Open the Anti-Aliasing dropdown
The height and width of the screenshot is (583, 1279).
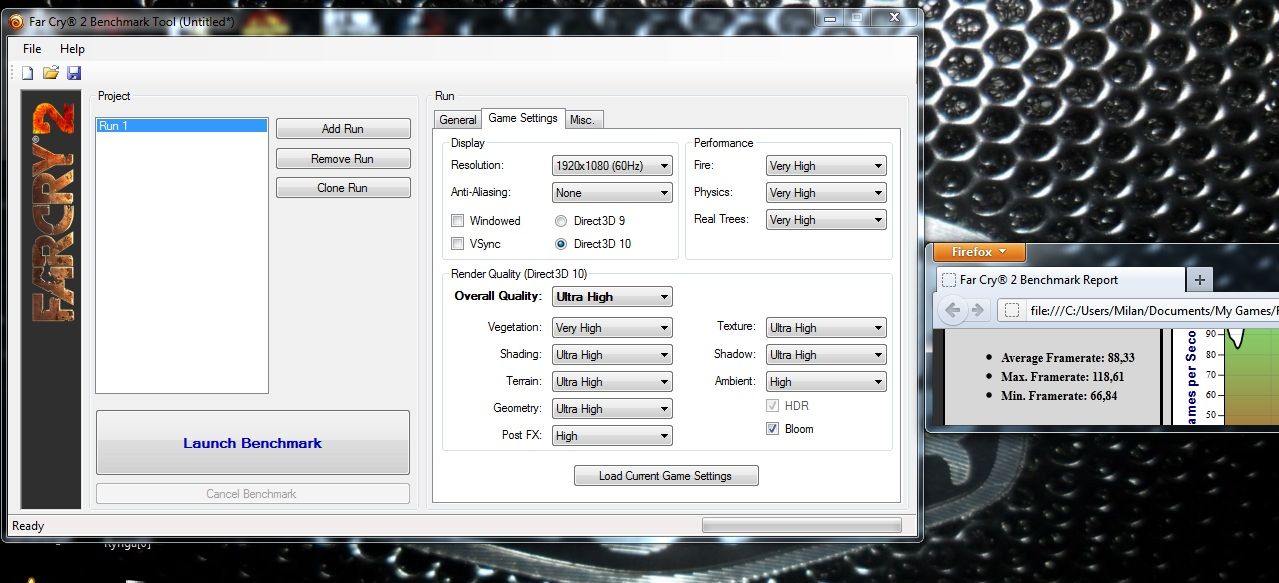(x=612, y=193)
